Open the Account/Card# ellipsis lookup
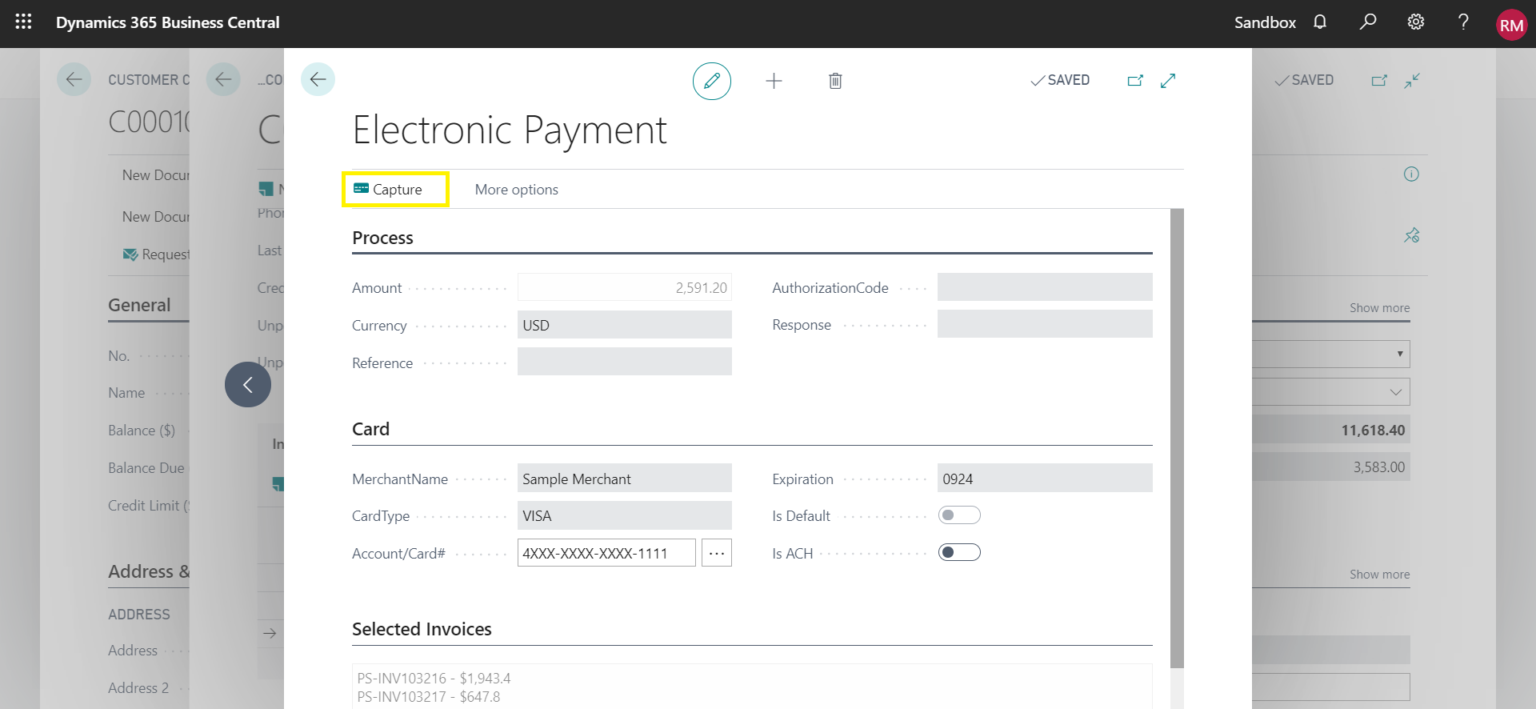The image size is (1536, 709). tap(716, 552)
